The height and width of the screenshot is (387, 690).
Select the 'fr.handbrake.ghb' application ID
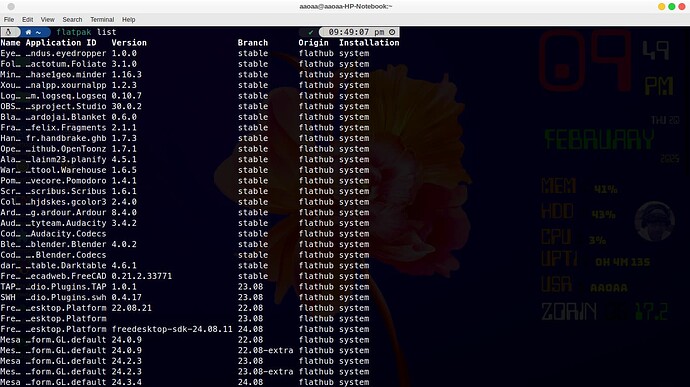coord(66,138)
